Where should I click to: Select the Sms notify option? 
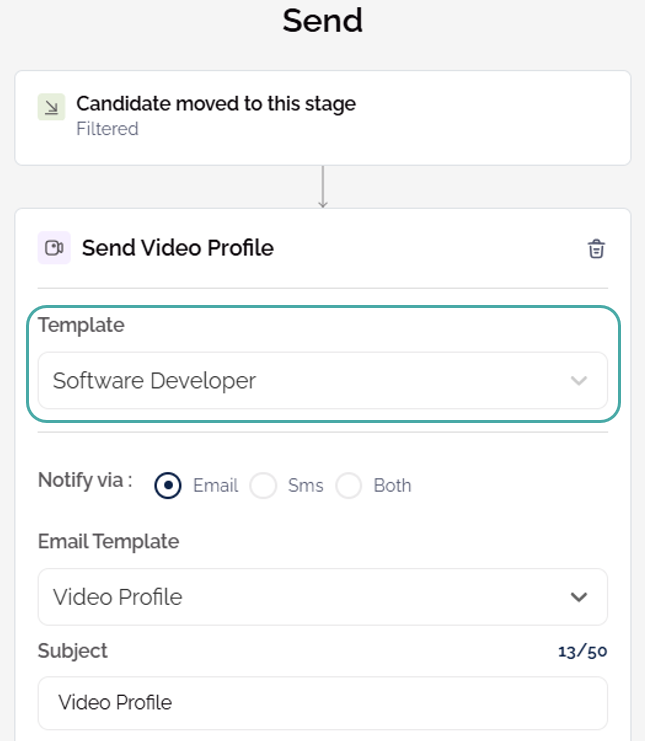point(263,486)
